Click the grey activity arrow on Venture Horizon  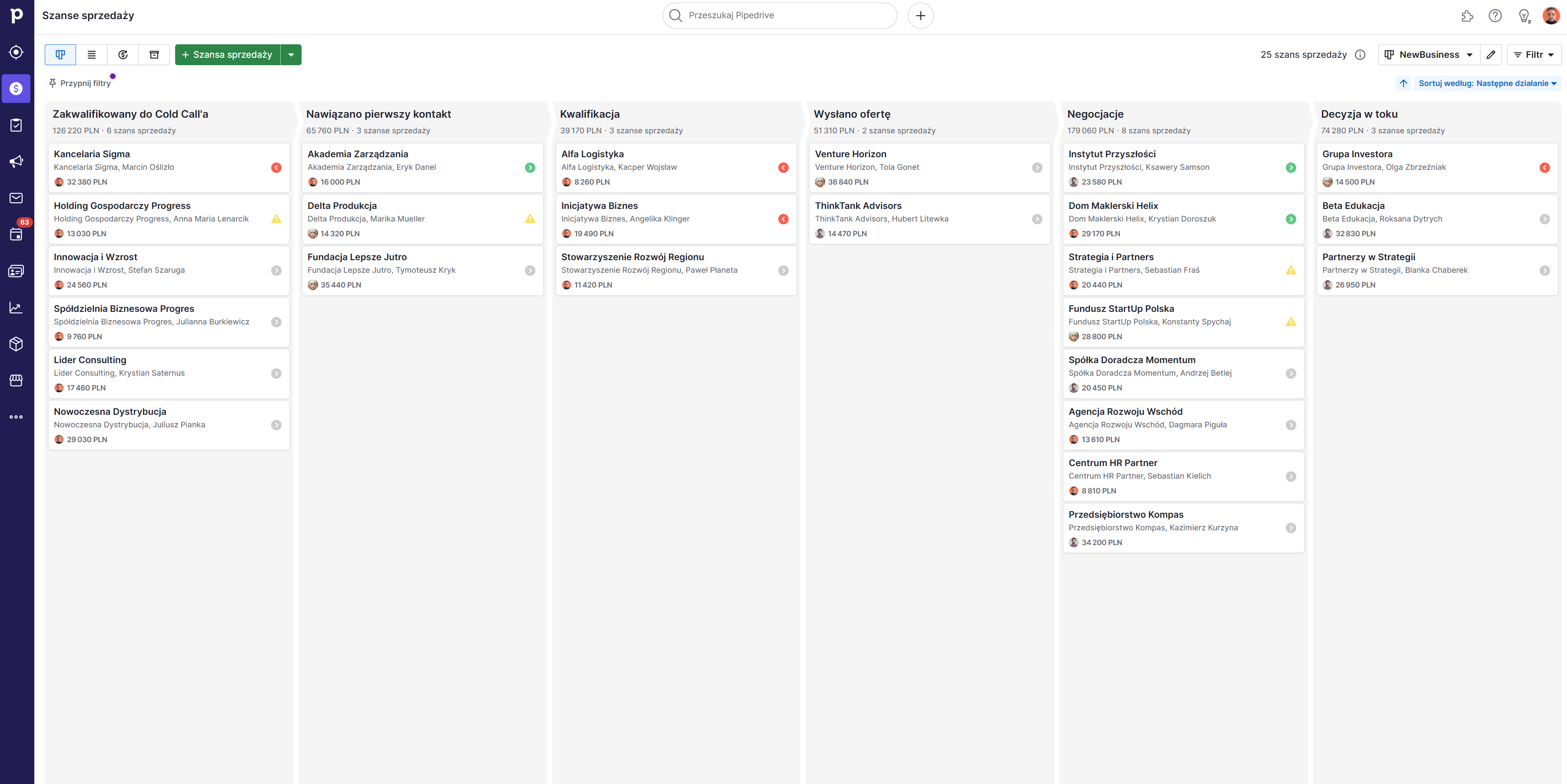(1037, 168)
